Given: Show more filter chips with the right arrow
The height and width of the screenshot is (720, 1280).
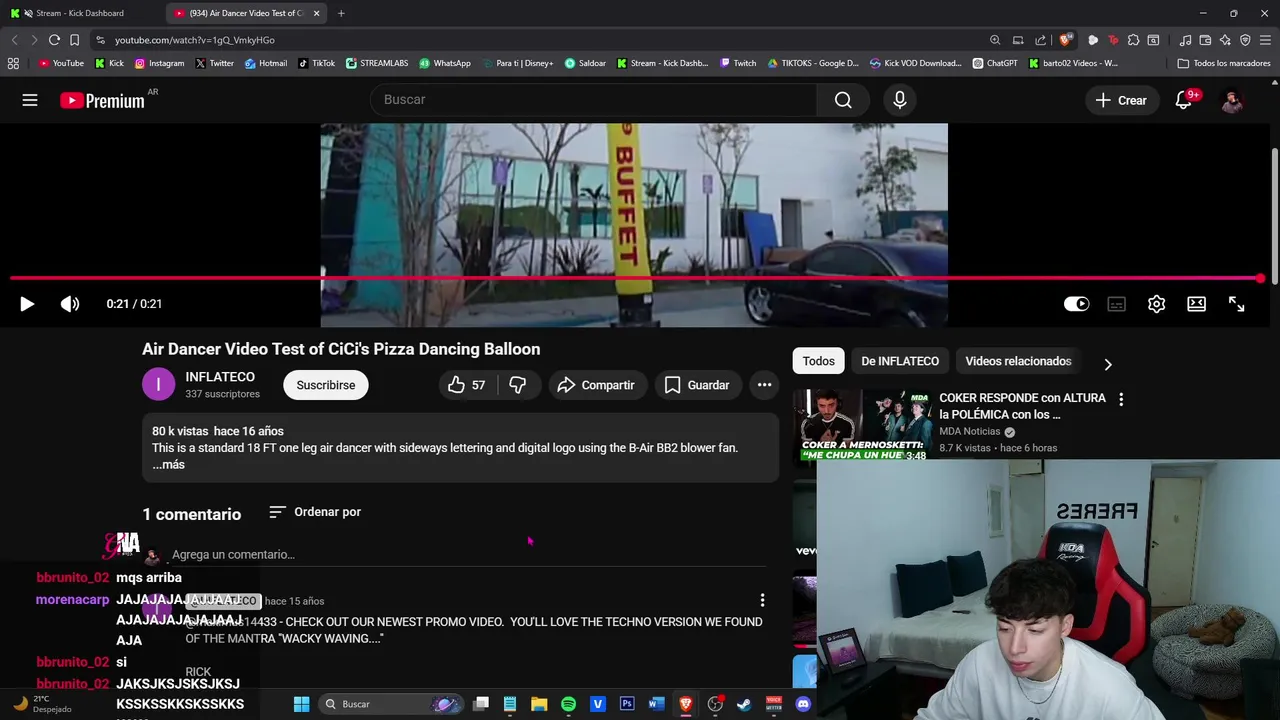Looking at the screenshot, I should [1107, 364].
